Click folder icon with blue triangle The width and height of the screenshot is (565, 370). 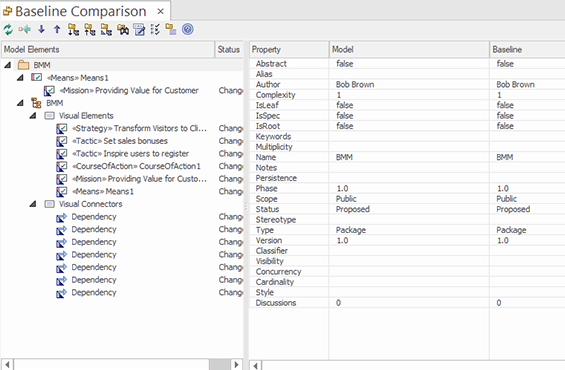click(x=106, y=30)
